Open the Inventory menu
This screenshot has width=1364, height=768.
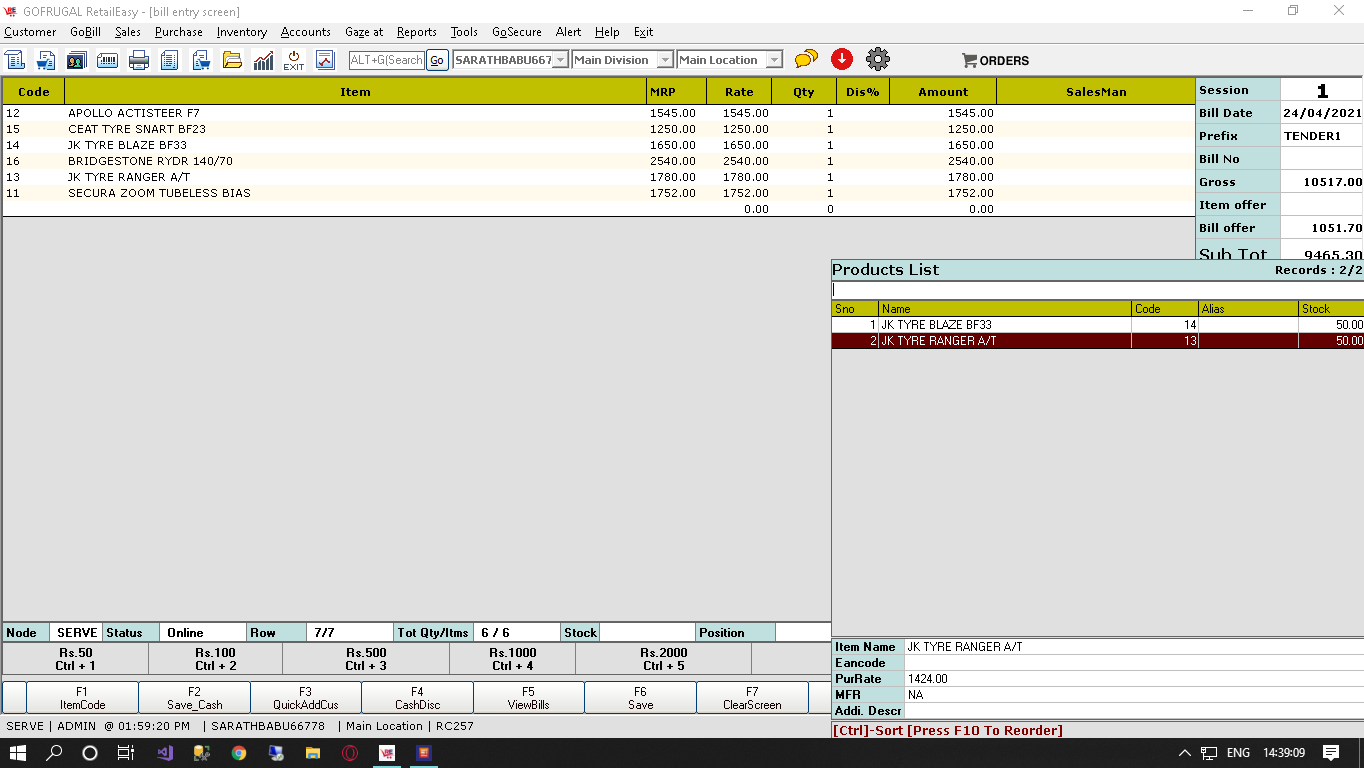click(x=241, y=32)
